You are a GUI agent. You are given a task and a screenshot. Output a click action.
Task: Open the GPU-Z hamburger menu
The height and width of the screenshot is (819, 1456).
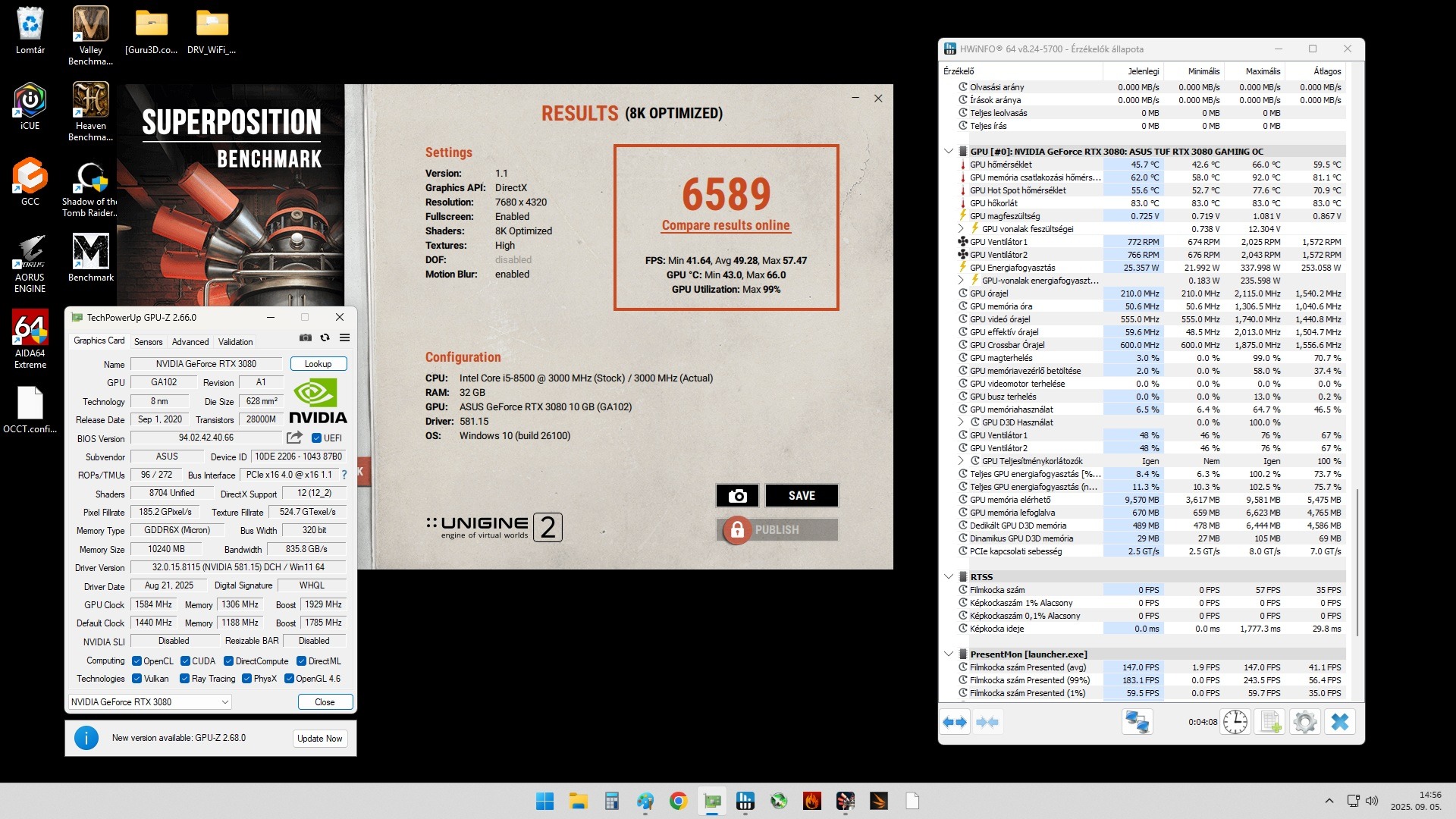[x=344, y=337]
